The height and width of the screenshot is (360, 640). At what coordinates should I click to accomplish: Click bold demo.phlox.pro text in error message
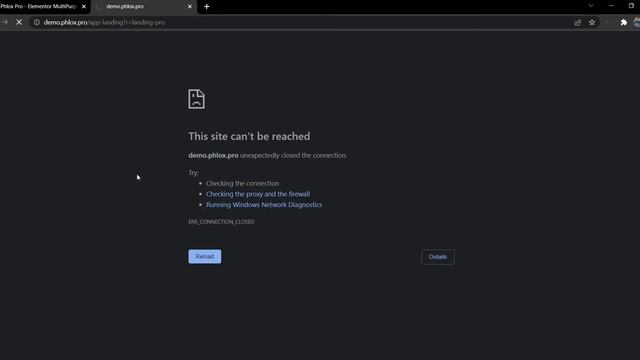click(x=213, y=156)
